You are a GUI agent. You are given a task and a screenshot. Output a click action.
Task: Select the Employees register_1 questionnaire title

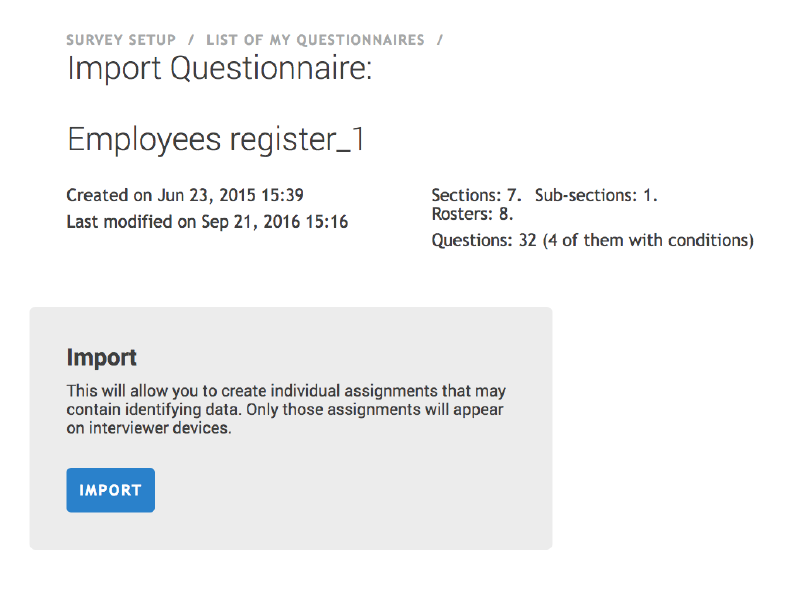tap(215, 139)
